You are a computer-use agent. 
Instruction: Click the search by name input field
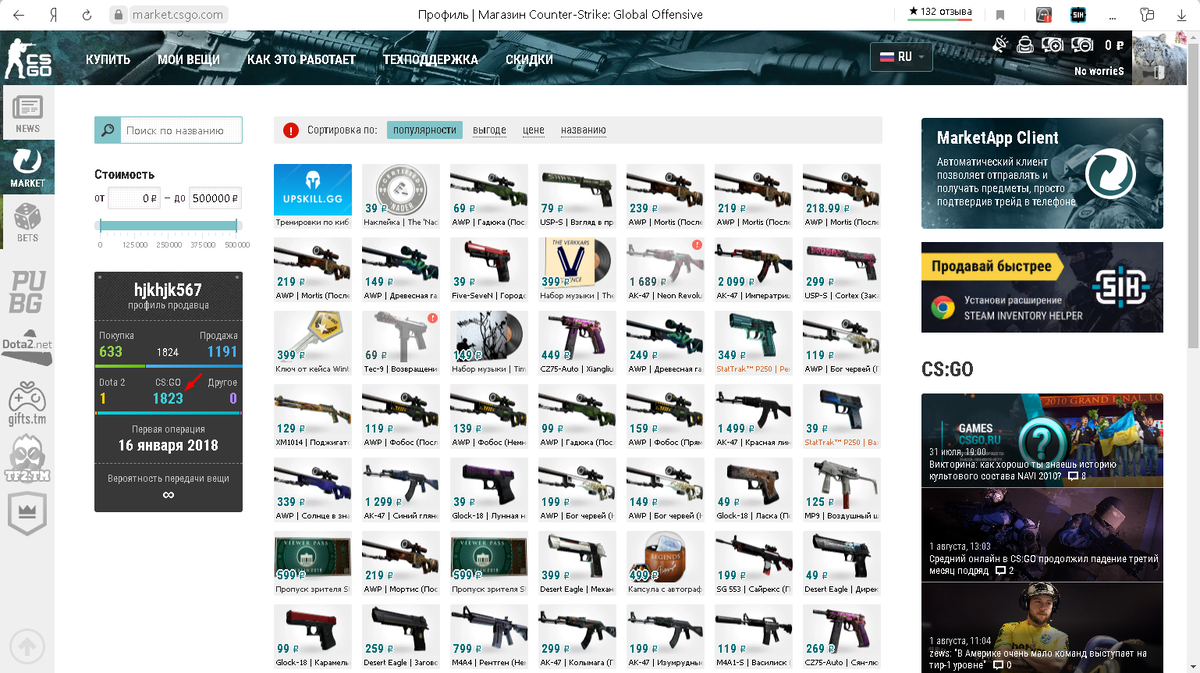pos(180,130)
